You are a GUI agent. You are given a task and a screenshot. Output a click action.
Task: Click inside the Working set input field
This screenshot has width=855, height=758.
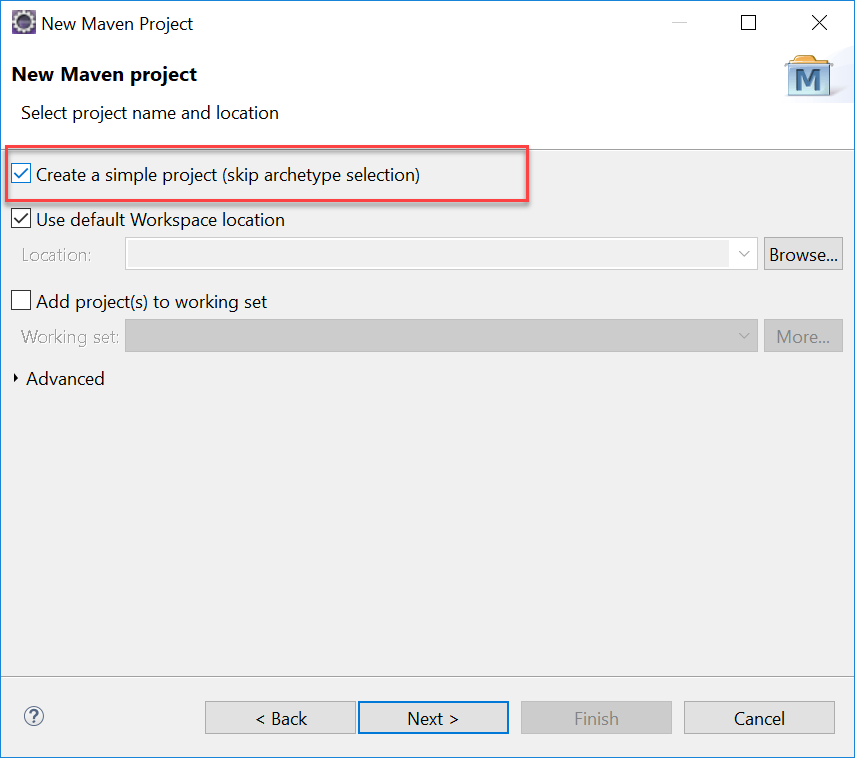point(430,335)
